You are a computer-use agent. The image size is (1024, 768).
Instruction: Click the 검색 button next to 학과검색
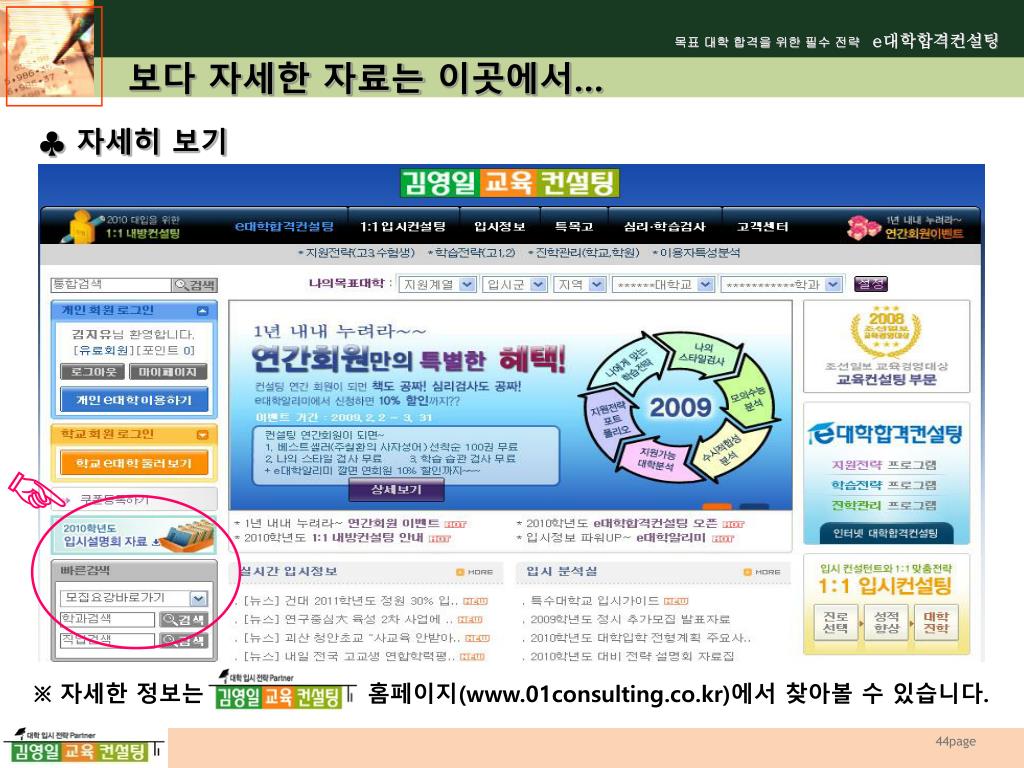[183, 619]
